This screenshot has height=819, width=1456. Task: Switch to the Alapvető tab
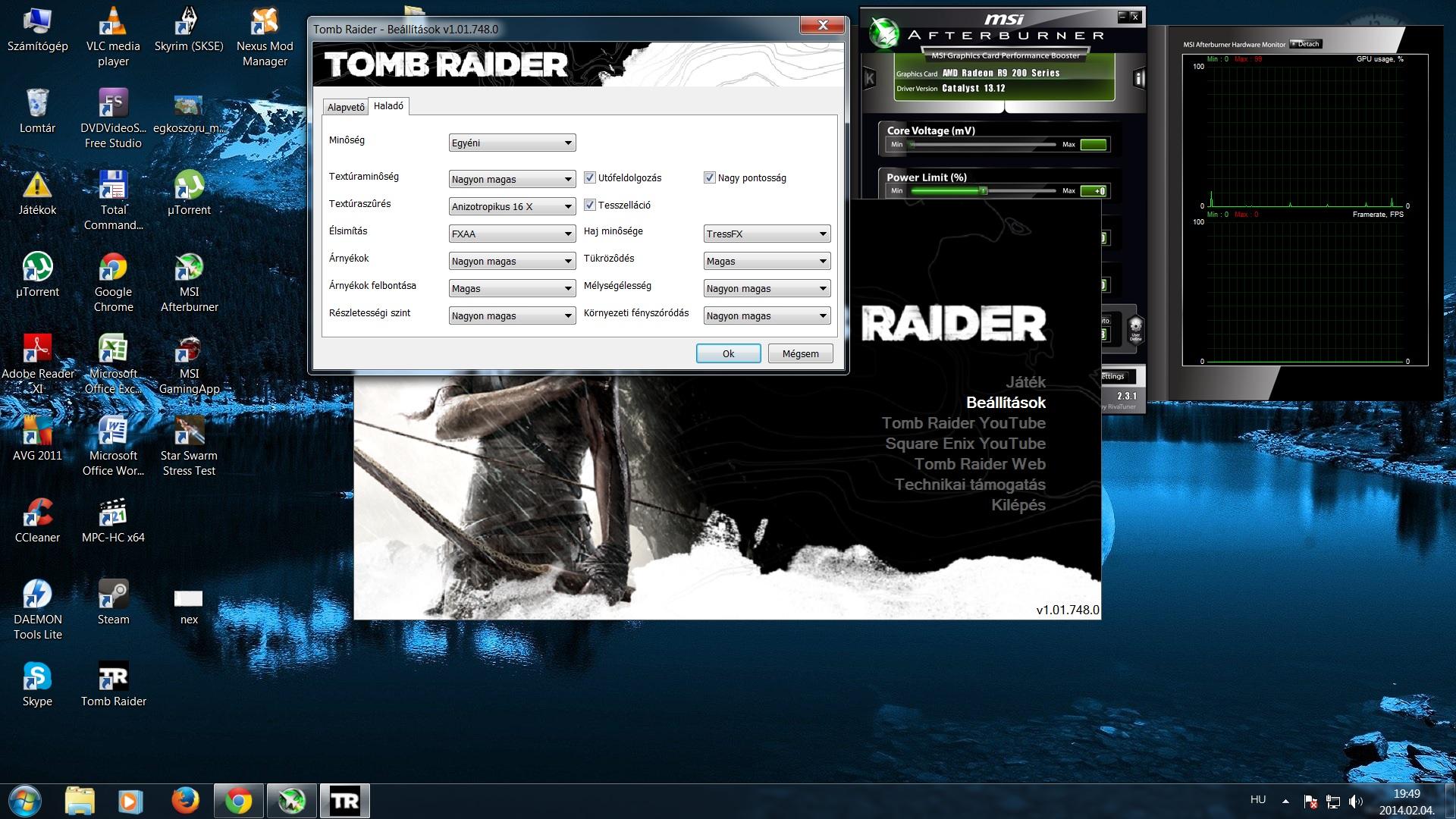346,107
